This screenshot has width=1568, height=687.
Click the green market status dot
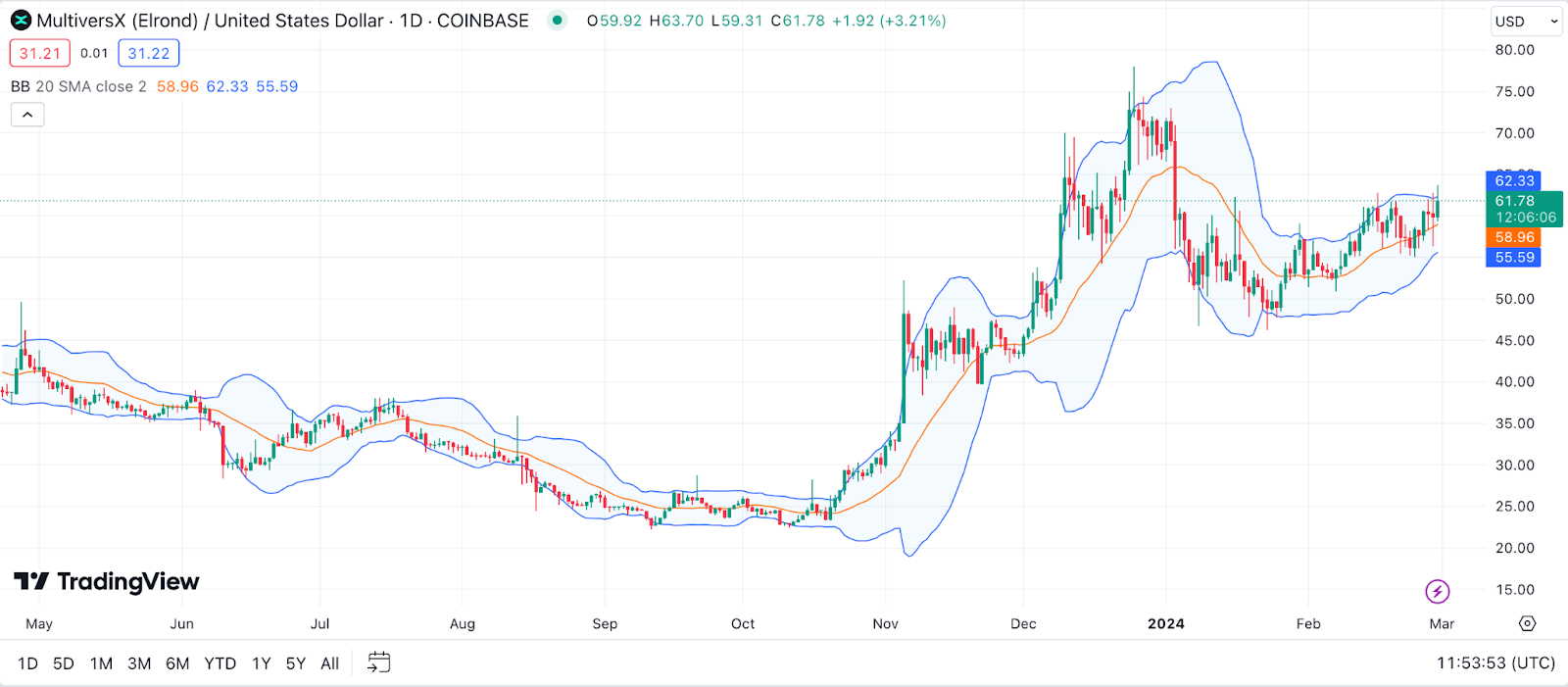click(x=557, y=21)
